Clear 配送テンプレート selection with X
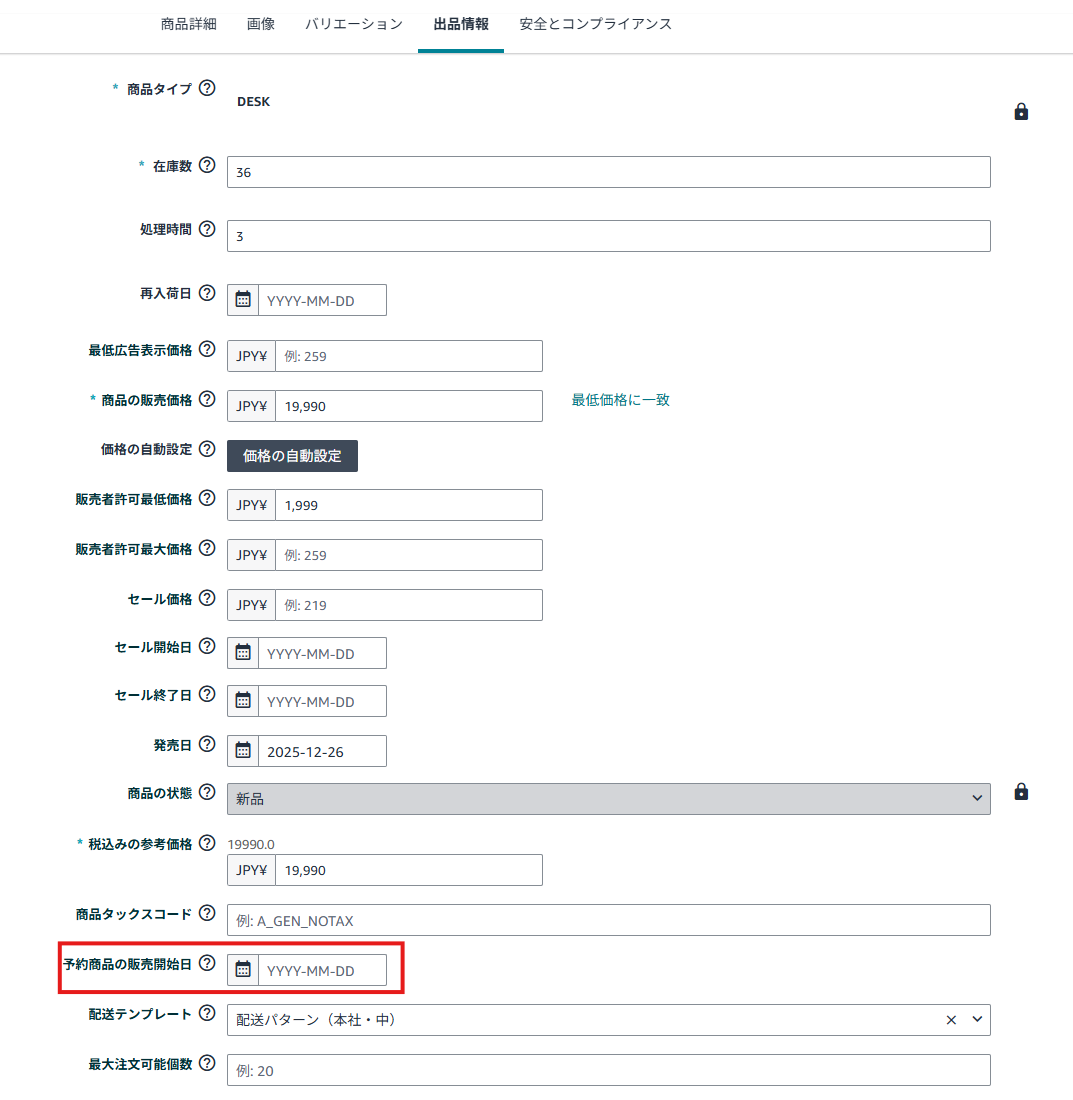The height and width of the screenshot is (1100, 1073). point(951,1020)
